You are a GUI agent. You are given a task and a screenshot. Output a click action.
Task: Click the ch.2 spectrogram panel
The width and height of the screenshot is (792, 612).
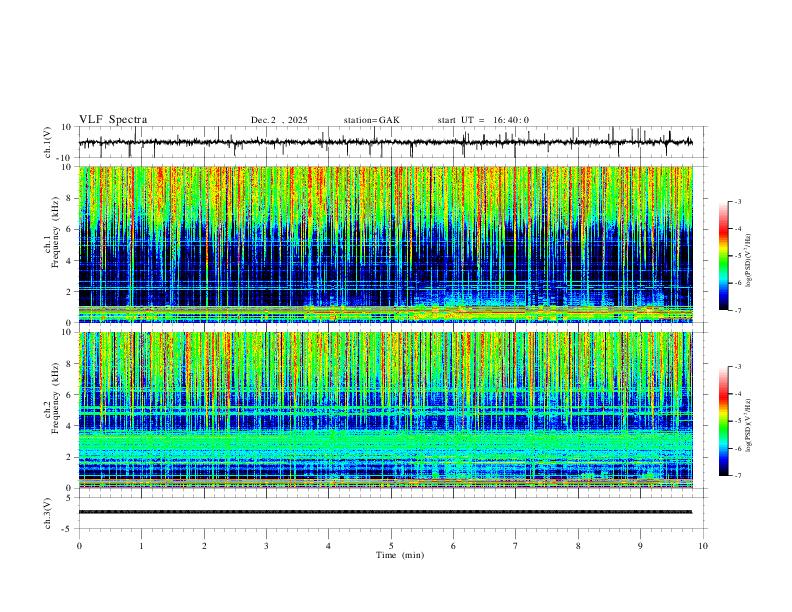tap(386, 410)
